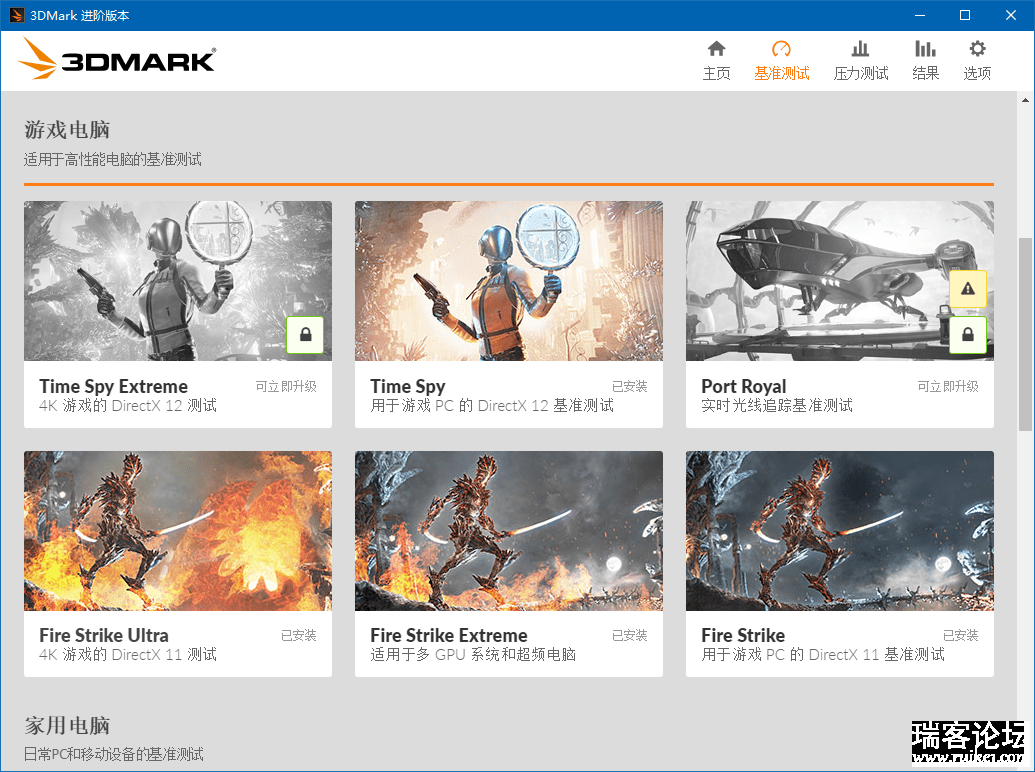Maximize the 3DMark window
The height and width of the screenshot is (772, 1035).
[965, 15]
